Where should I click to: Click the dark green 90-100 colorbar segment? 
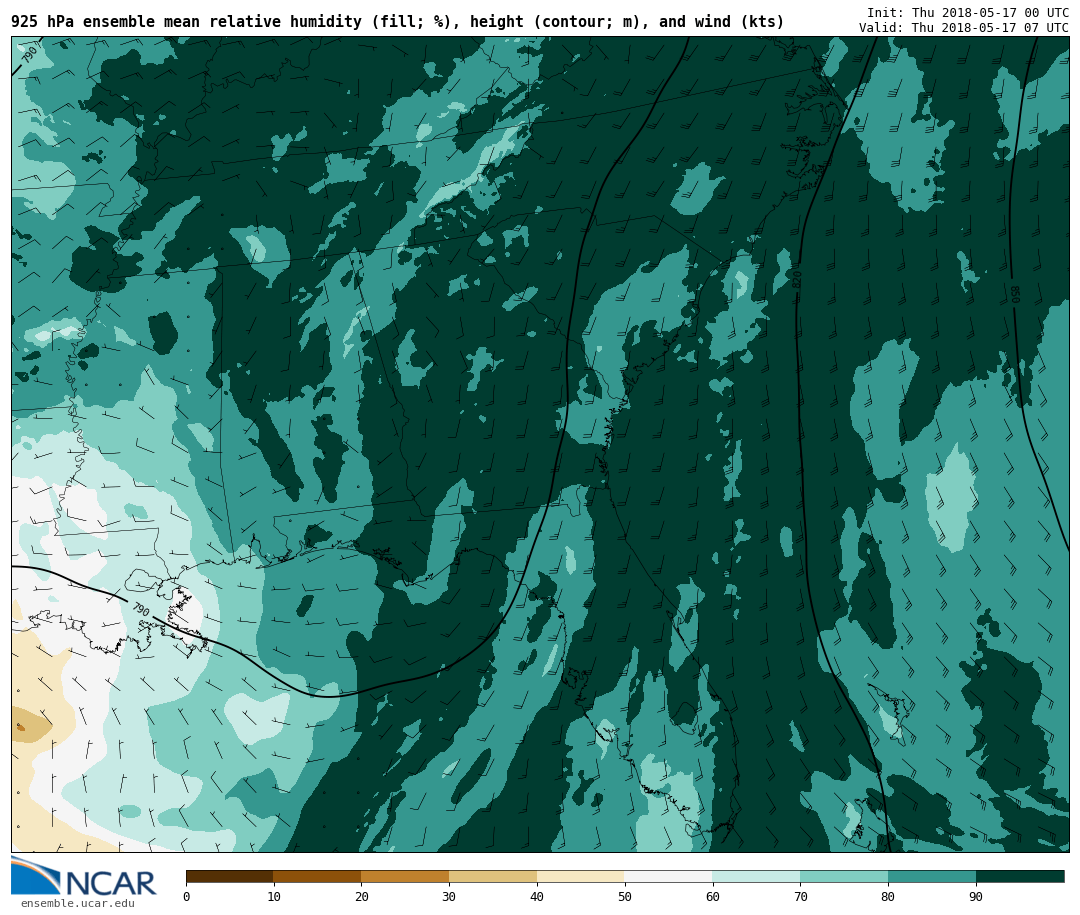point(1020,876)
